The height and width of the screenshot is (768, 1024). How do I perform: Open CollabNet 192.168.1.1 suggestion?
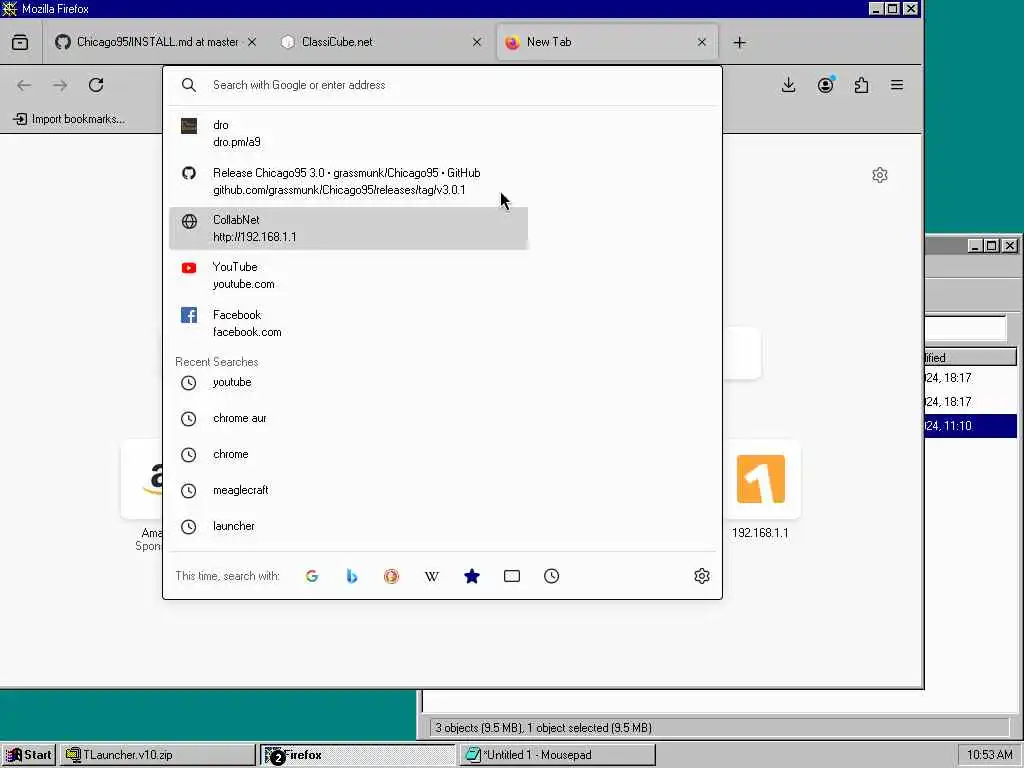pyautogui.click(x=348, y=228)
